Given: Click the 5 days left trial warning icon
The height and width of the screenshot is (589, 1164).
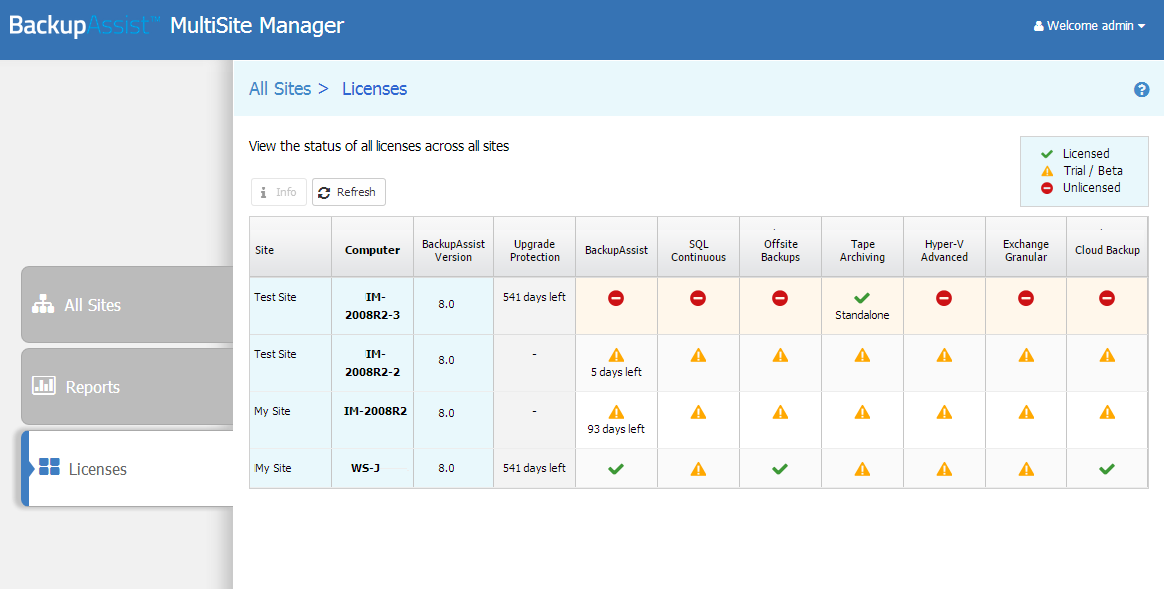Looking at the screenshot, I should point(616,355).
